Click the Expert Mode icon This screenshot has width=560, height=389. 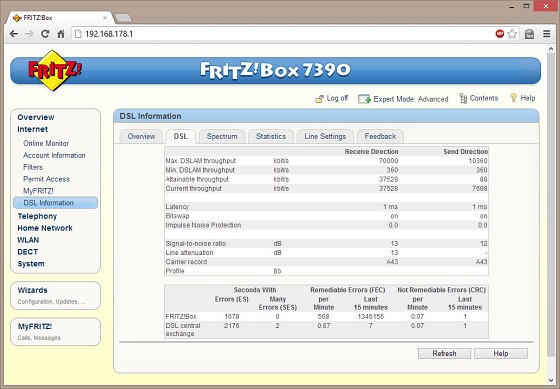coord(364,99)
